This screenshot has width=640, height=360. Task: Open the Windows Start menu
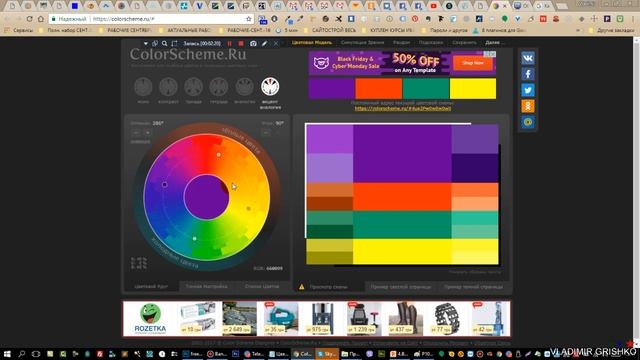tap(7, 354)
